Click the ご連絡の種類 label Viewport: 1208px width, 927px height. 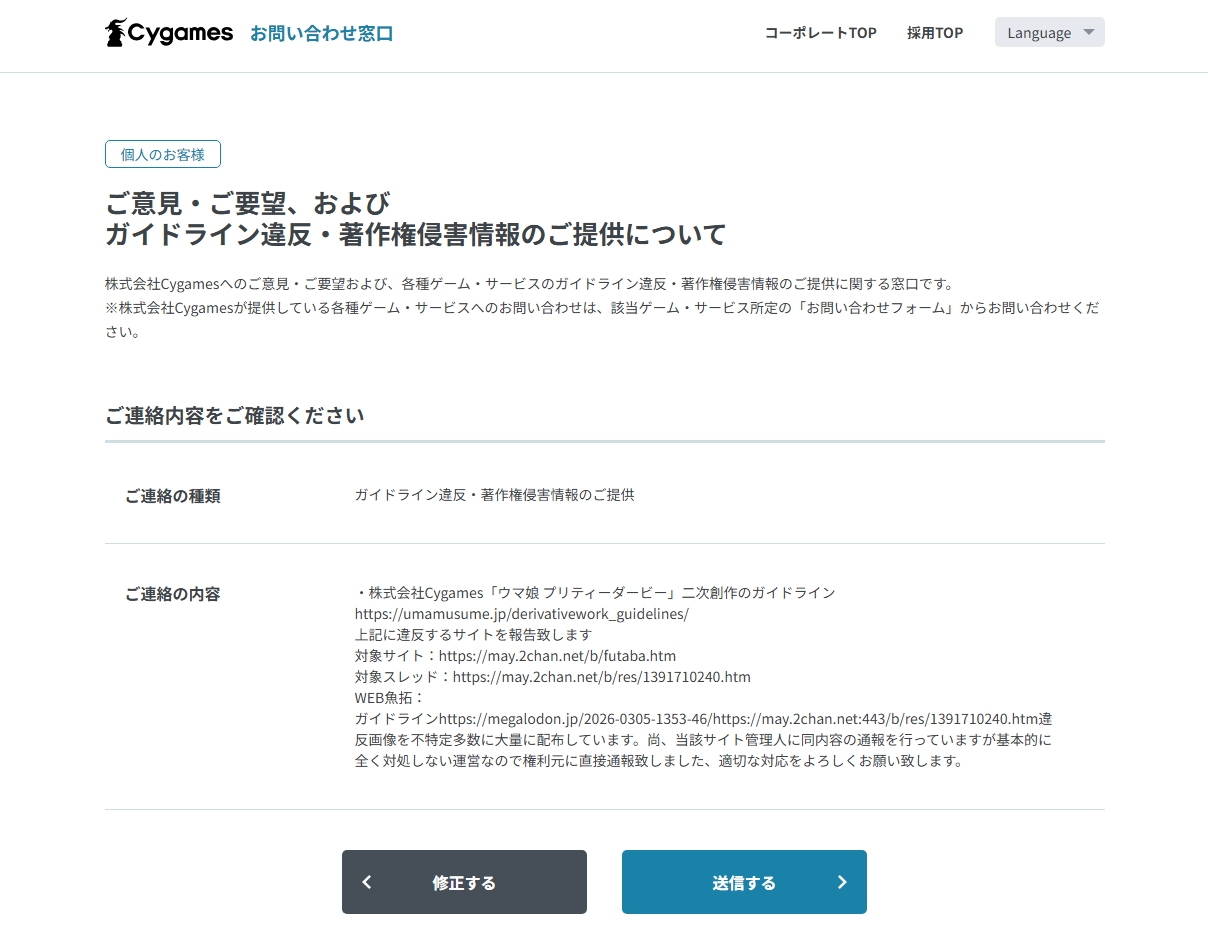coord(172,496)
